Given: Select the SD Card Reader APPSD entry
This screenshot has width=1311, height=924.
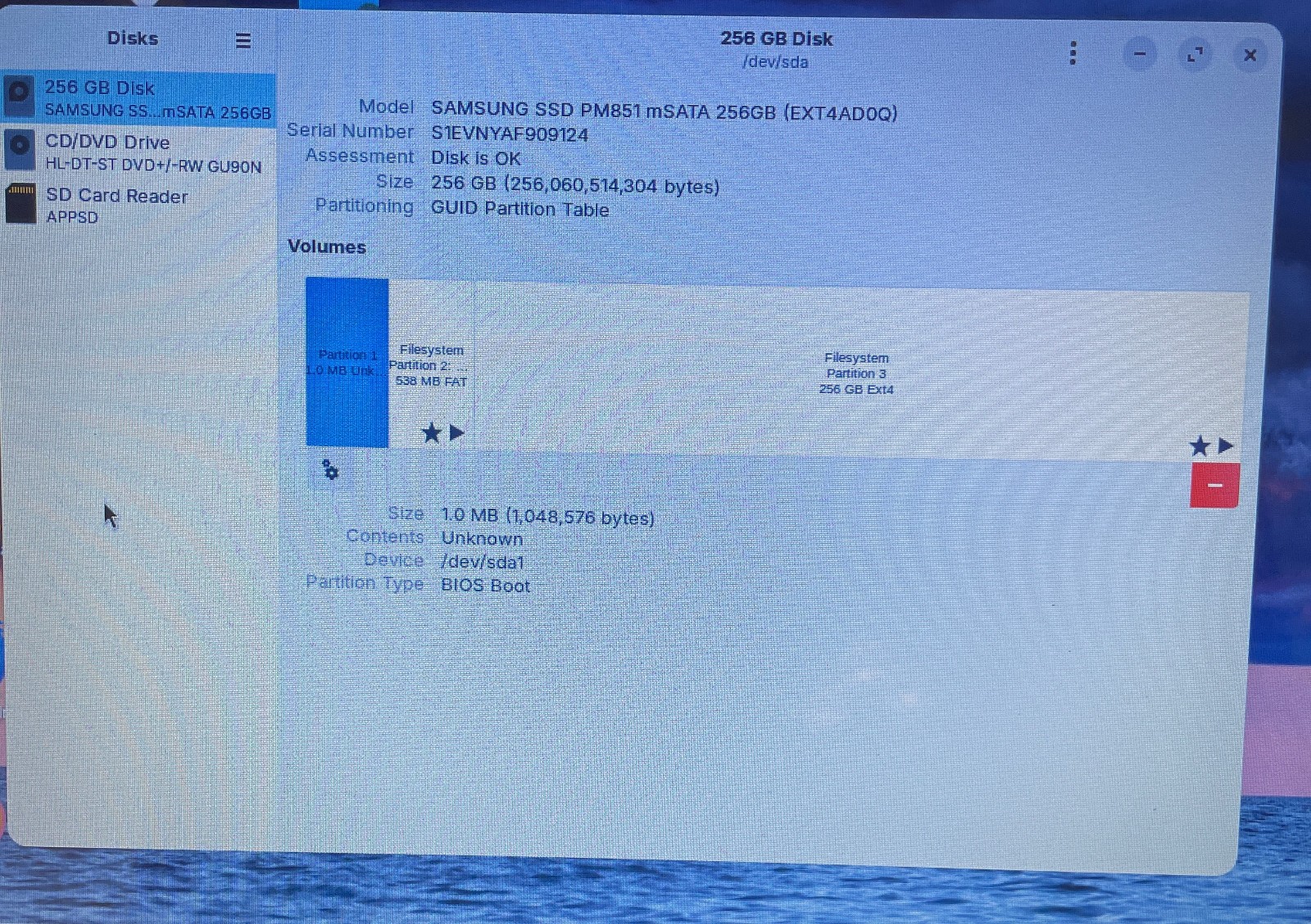Looking at the screenshot, I should click(139, 205).
